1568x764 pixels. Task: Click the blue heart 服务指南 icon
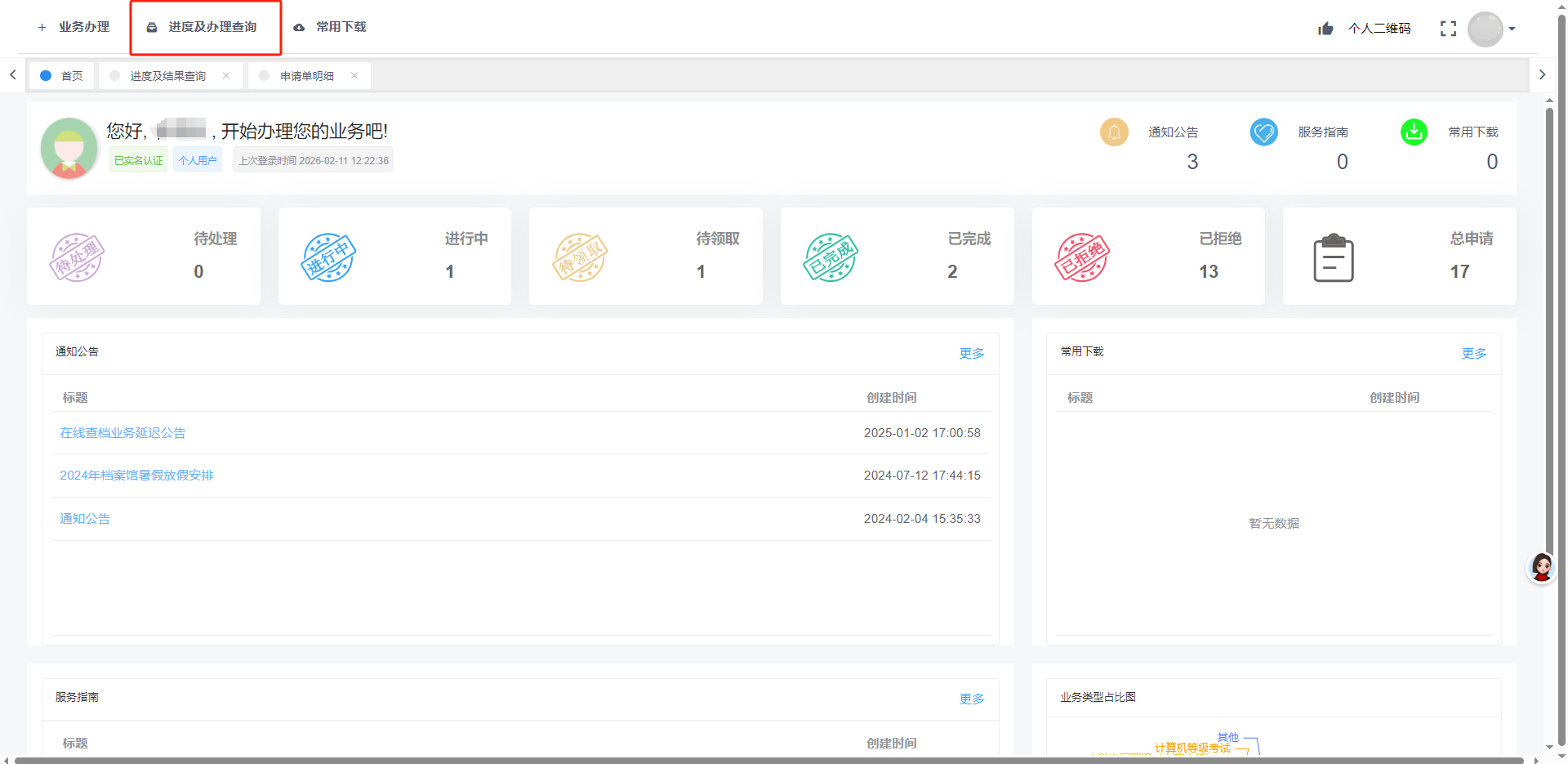(x=1264, y=132)
